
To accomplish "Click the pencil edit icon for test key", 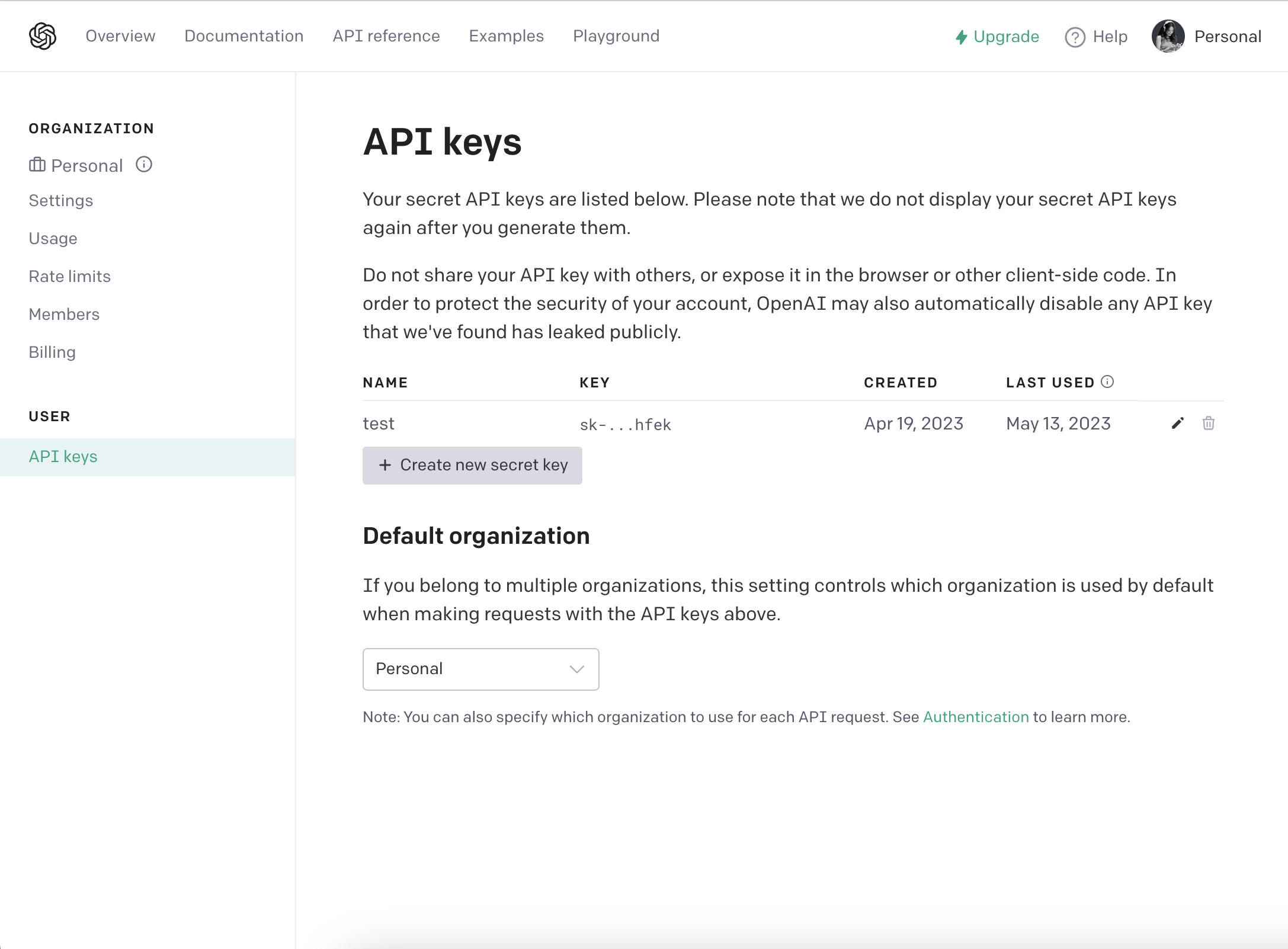I will 1178,423.
